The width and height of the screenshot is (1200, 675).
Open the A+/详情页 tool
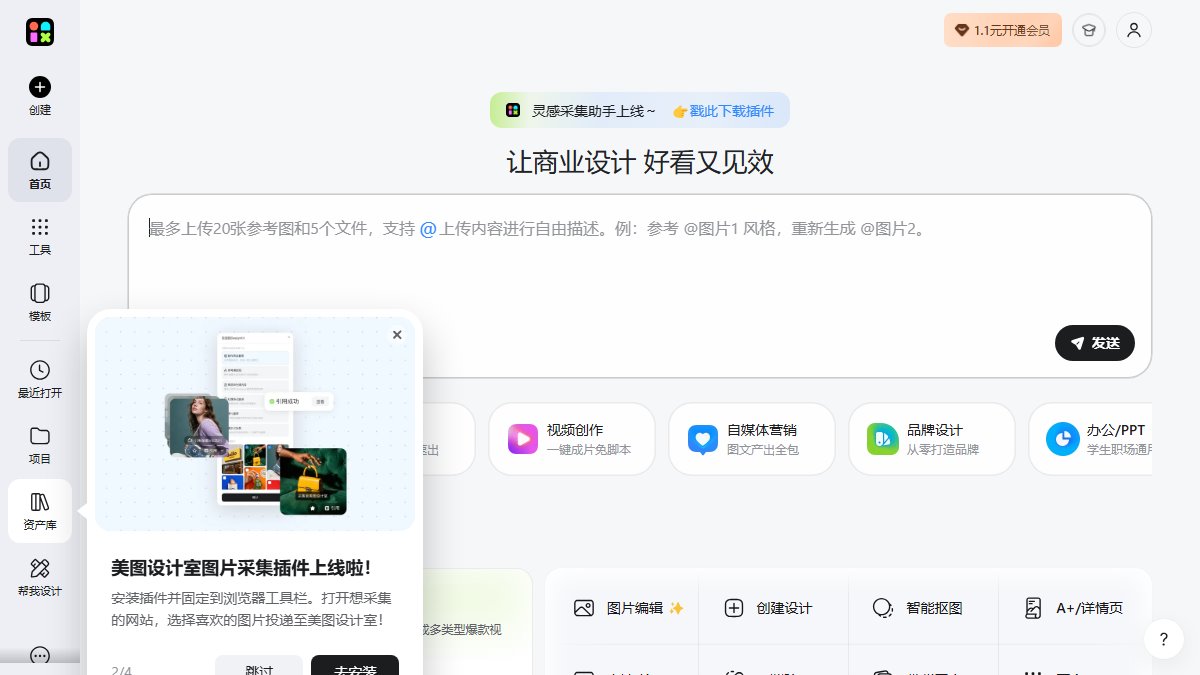pyautogui.click(x=1074, y=608)
